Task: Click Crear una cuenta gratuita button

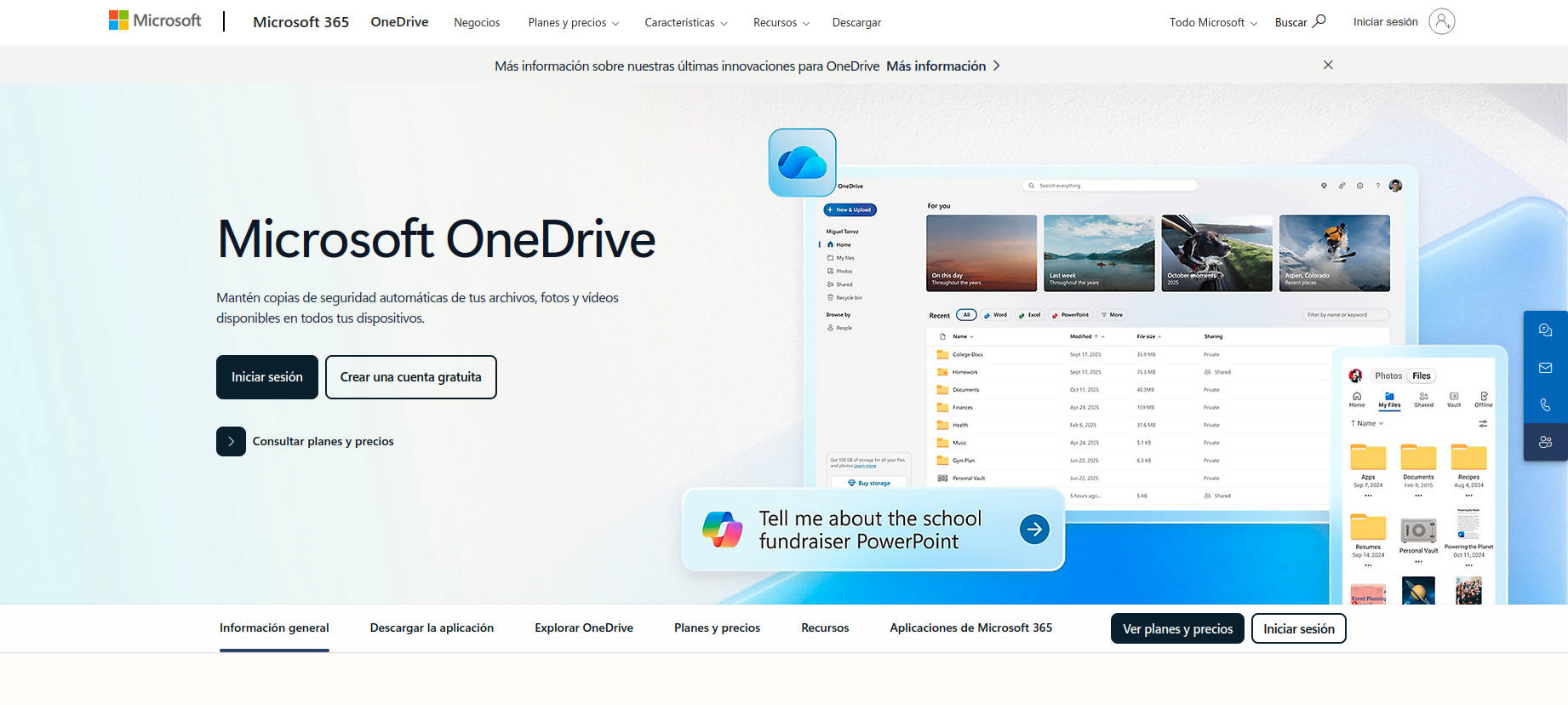Action: [x=410, y=377]
